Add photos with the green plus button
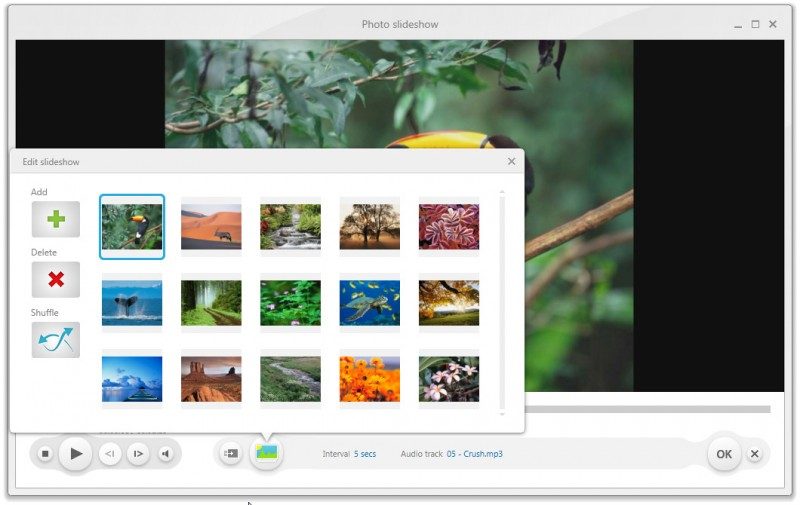Image resolution: width=800 pixels, height=505 pixels. tap(56, 219)
